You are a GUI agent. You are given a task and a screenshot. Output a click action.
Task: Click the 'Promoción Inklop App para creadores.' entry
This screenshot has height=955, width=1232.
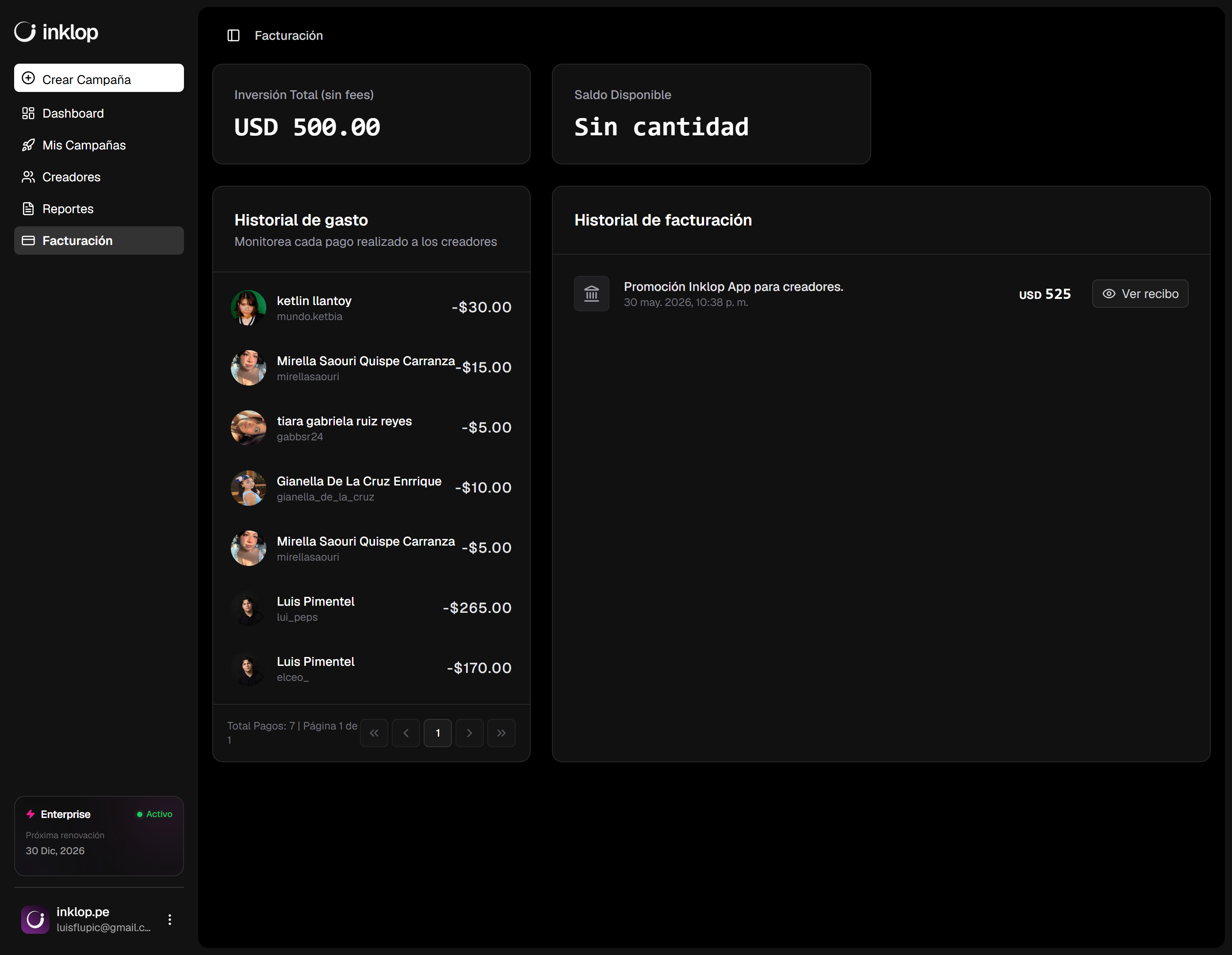click(733, 286)
